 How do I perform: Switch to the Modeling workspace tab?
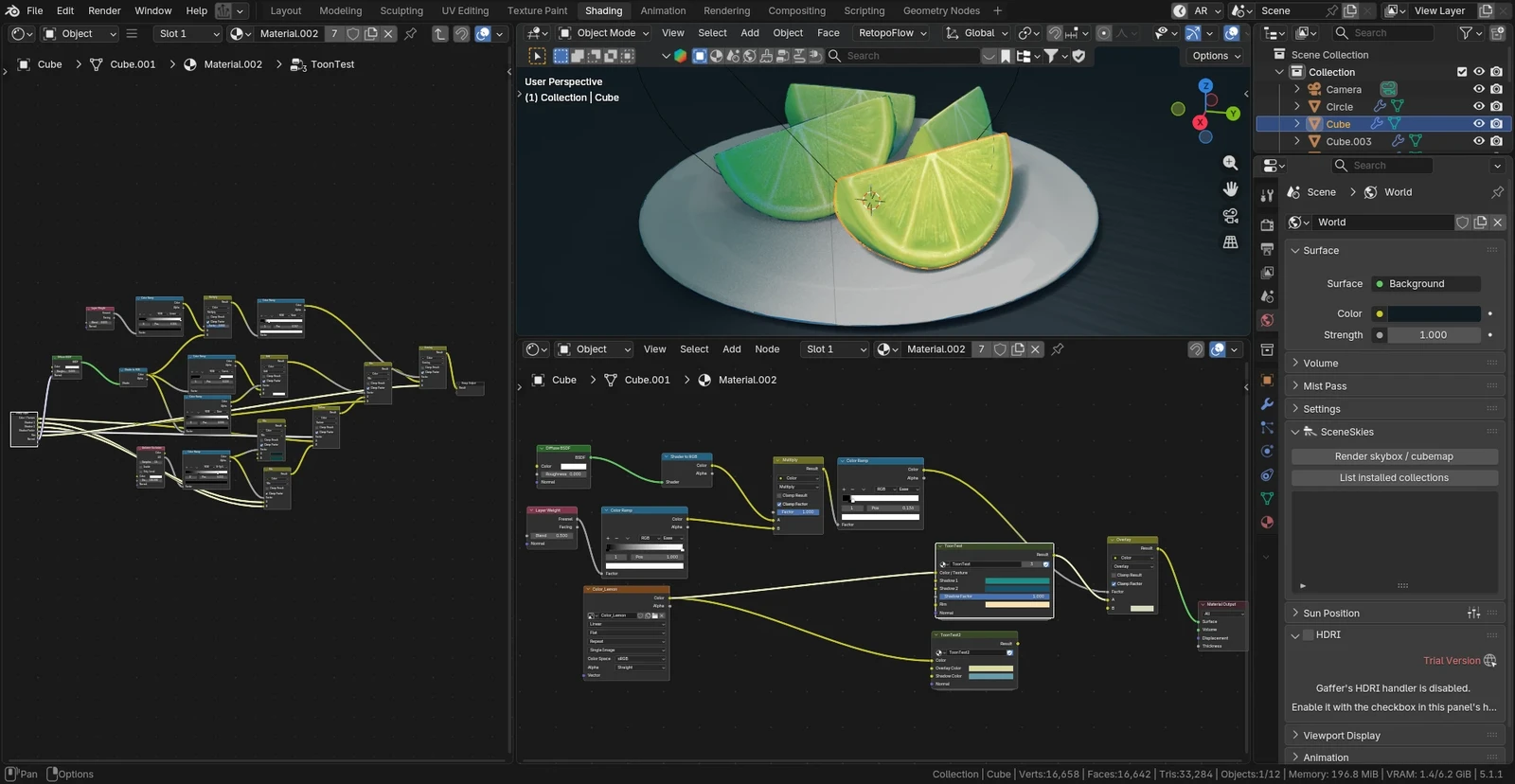click(x=340, y=11)
